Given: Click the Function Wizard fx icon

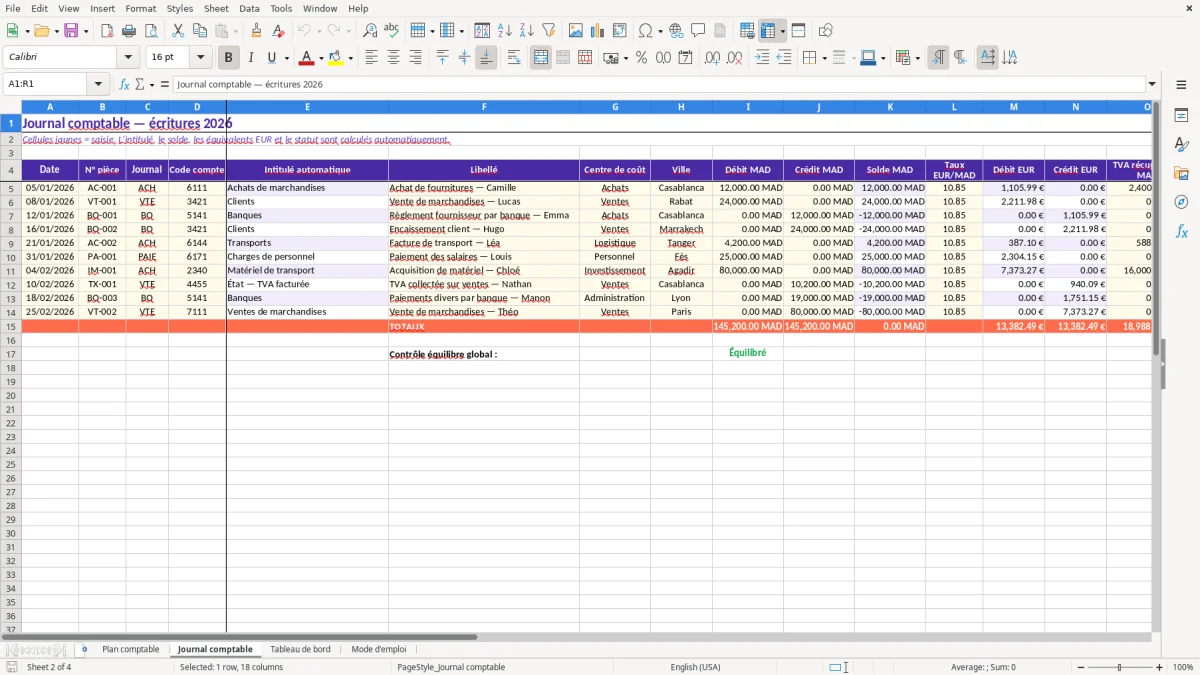Looking at the screenshot, I should click(124, 84).
